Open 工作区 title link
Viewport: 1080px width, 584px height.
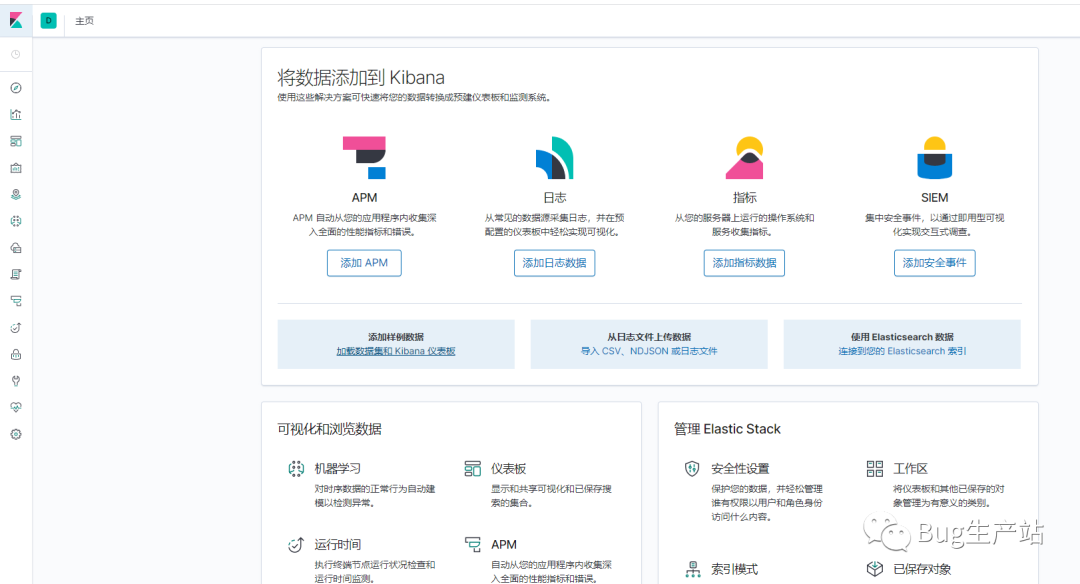pyautogui.click(x=911, y=469)
